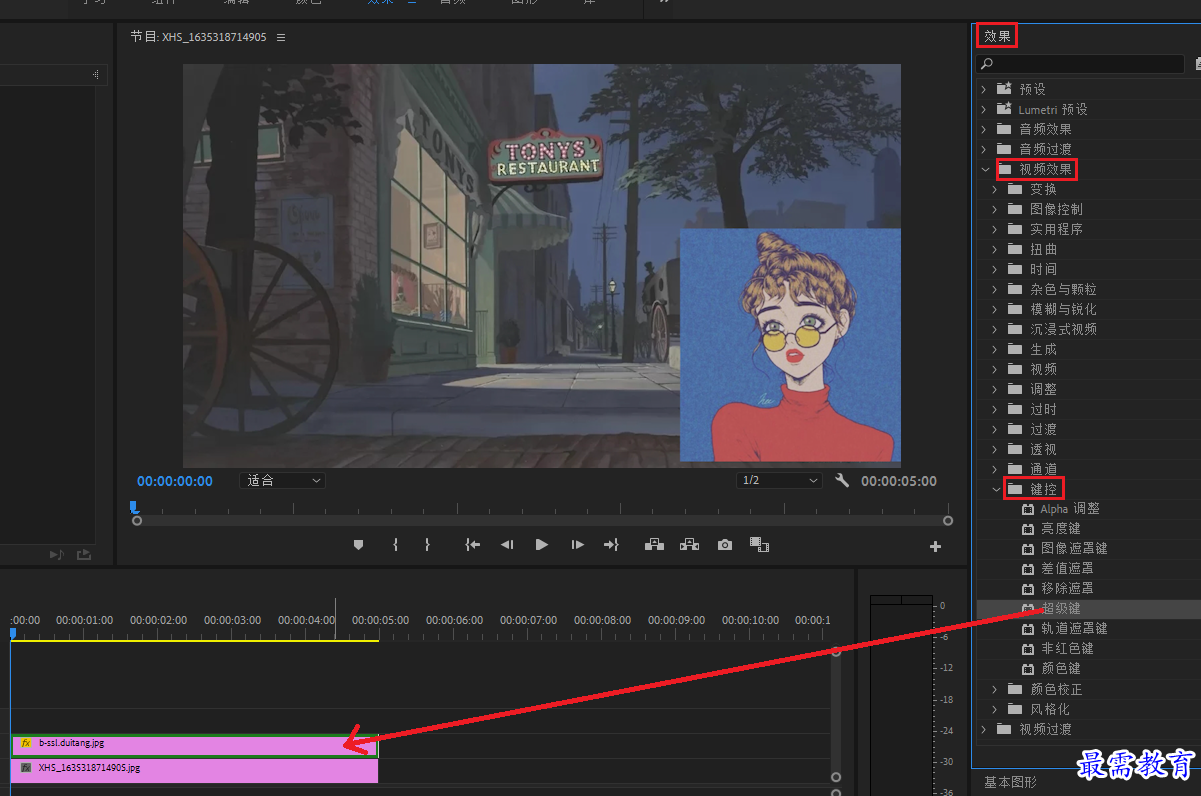This screenshot has height=796, width=1201.
Task: Export frame with camera icon
Action: tap(725, 545)
